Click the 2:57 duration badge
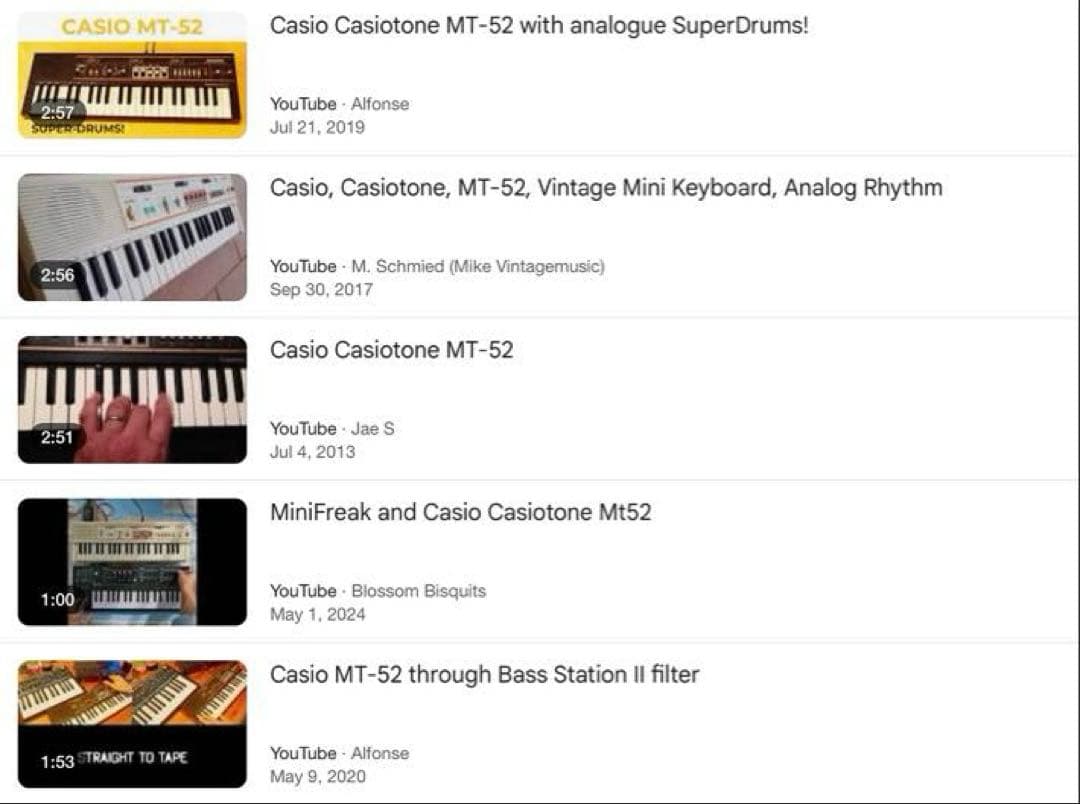Viewport: 1080px width, 804px height. (x=57, y=113)
